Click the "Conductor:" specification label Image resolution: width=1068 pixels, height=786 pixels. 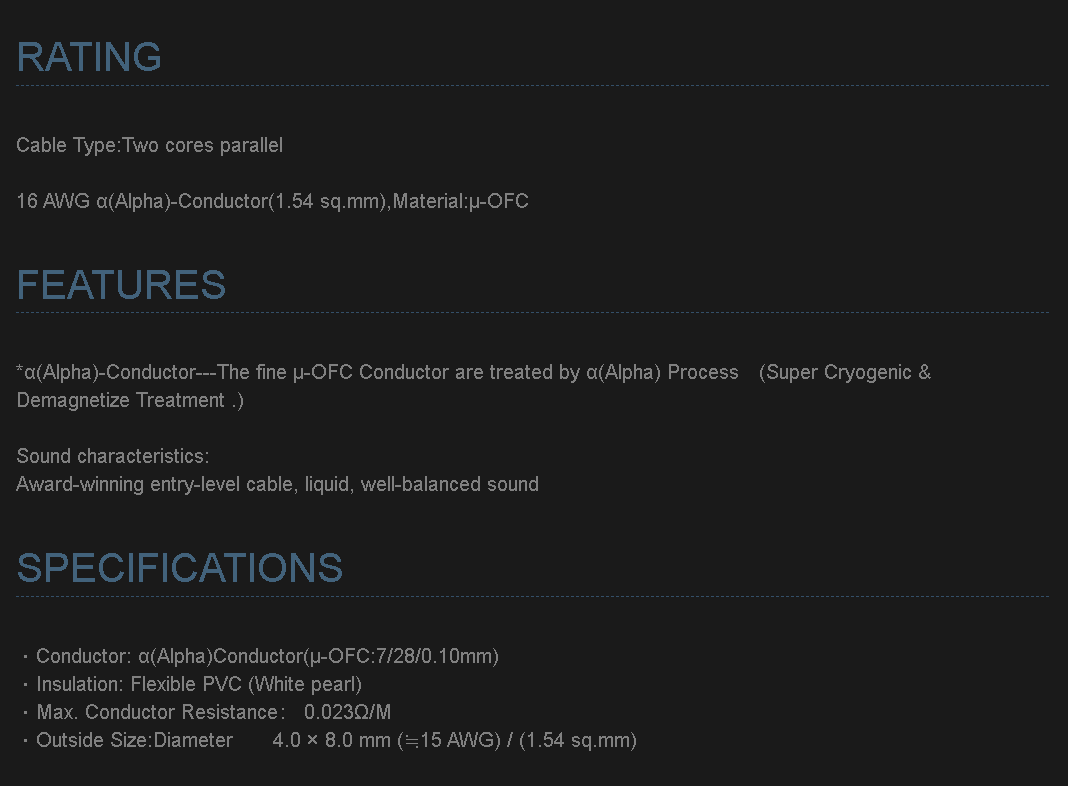click(84, 657)
